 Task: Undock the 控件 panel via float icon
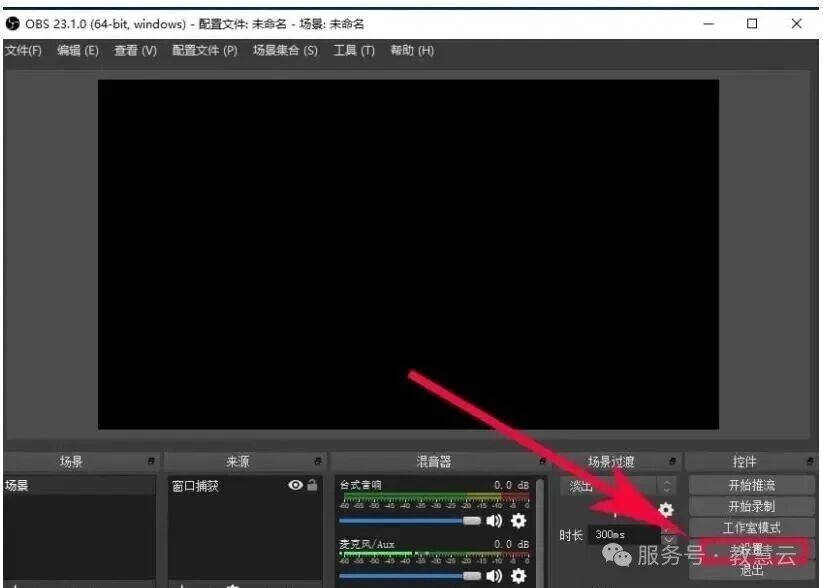click(809, 462)
